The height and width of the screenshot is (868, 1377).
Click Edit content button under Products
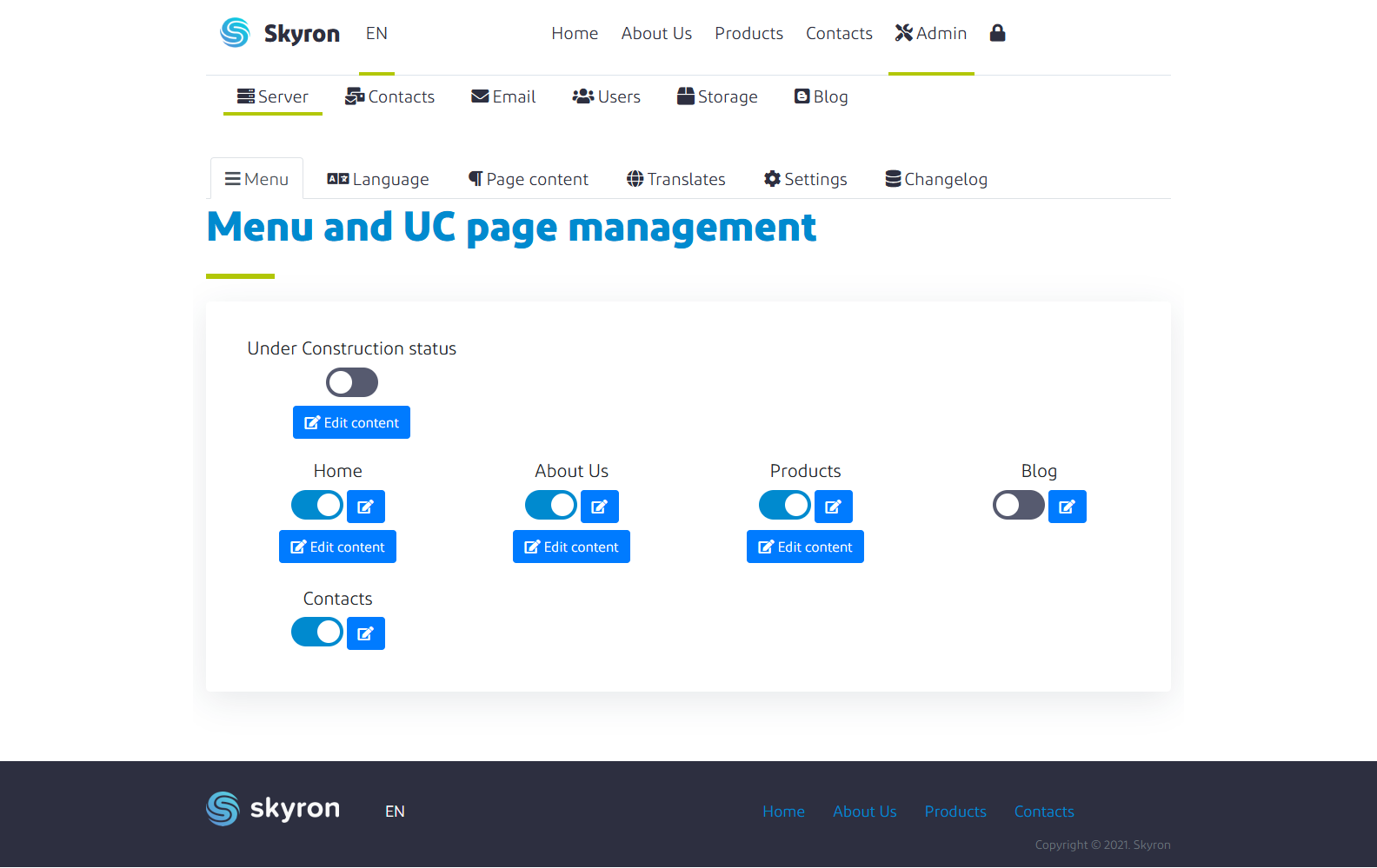pyautogui.click(x=805, y=547)
